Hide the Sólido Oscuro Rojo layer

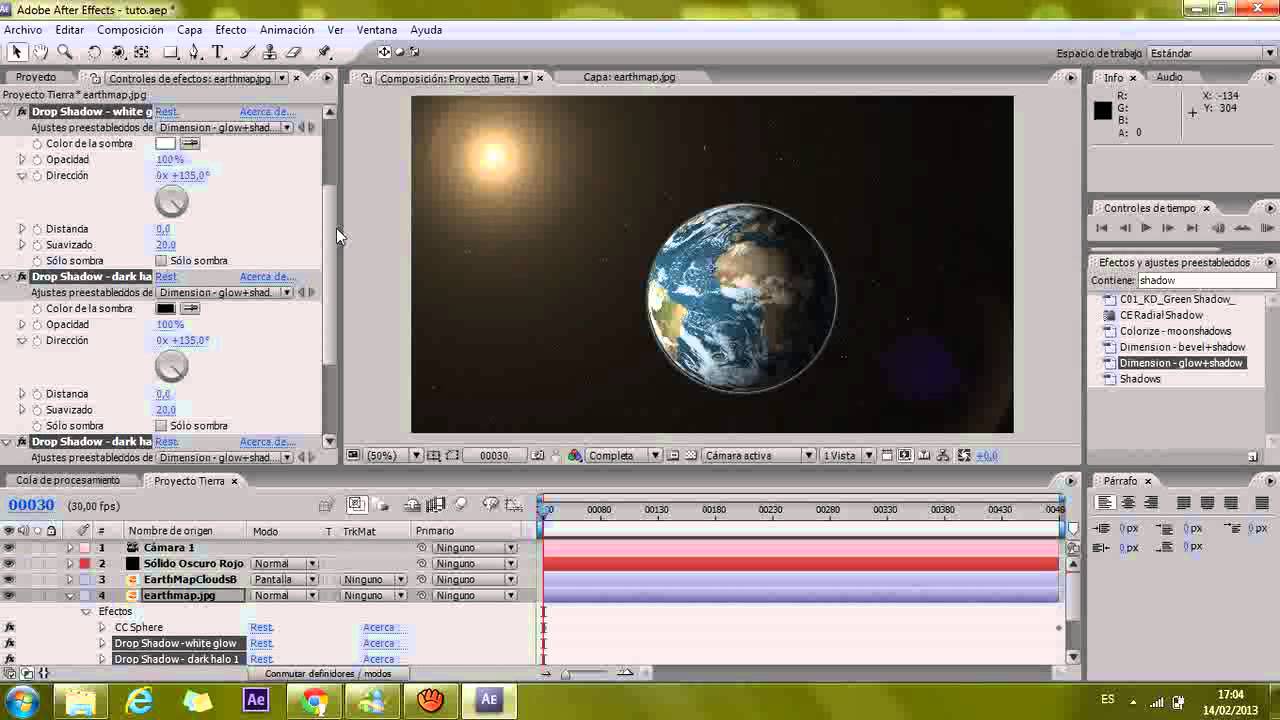click(x=9, y=563)
